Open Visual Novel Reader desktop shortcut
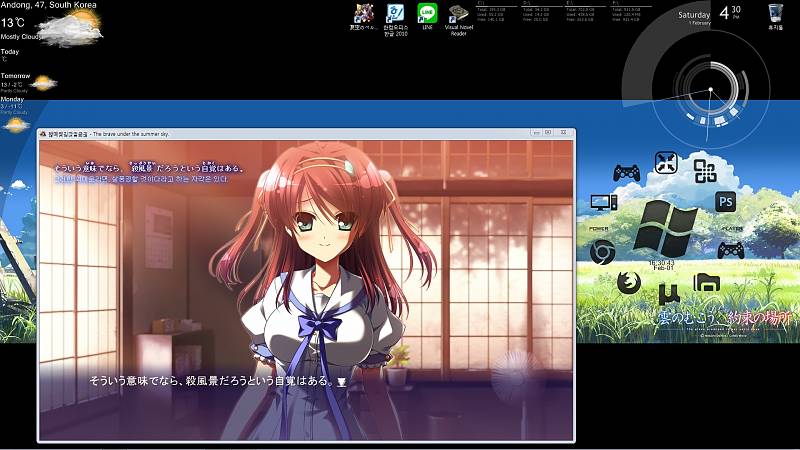This screenshot has width=800, height=450. tap(458, 14)
